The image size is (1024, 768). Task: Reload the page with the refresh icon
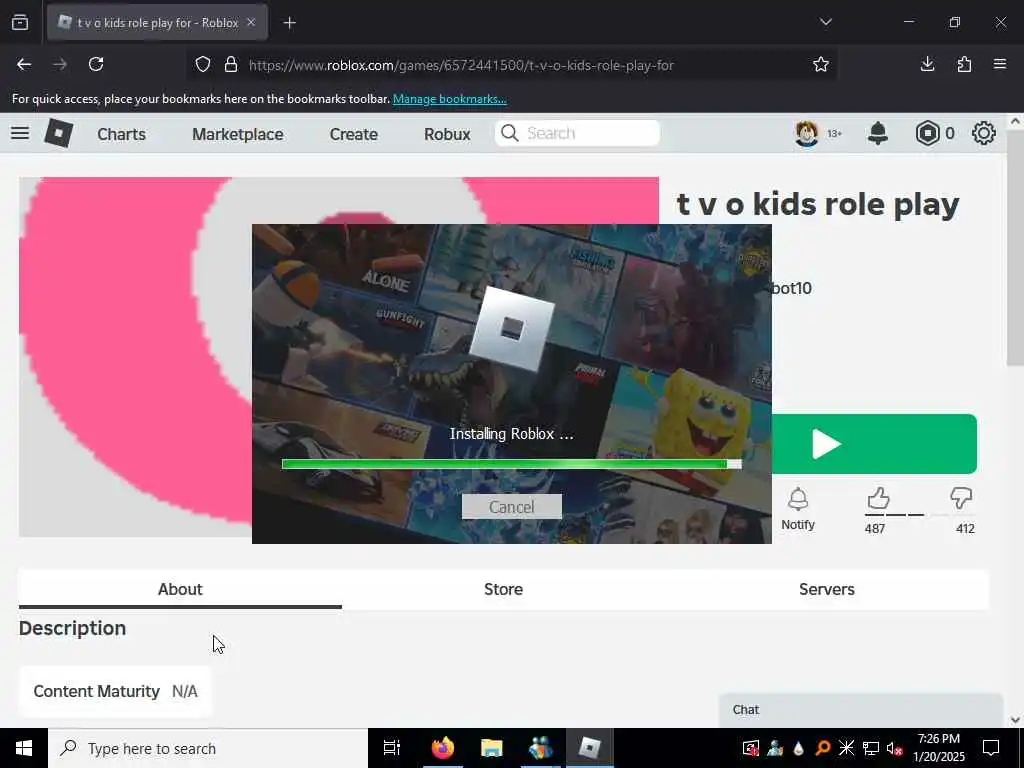click(x=96, y=64)
